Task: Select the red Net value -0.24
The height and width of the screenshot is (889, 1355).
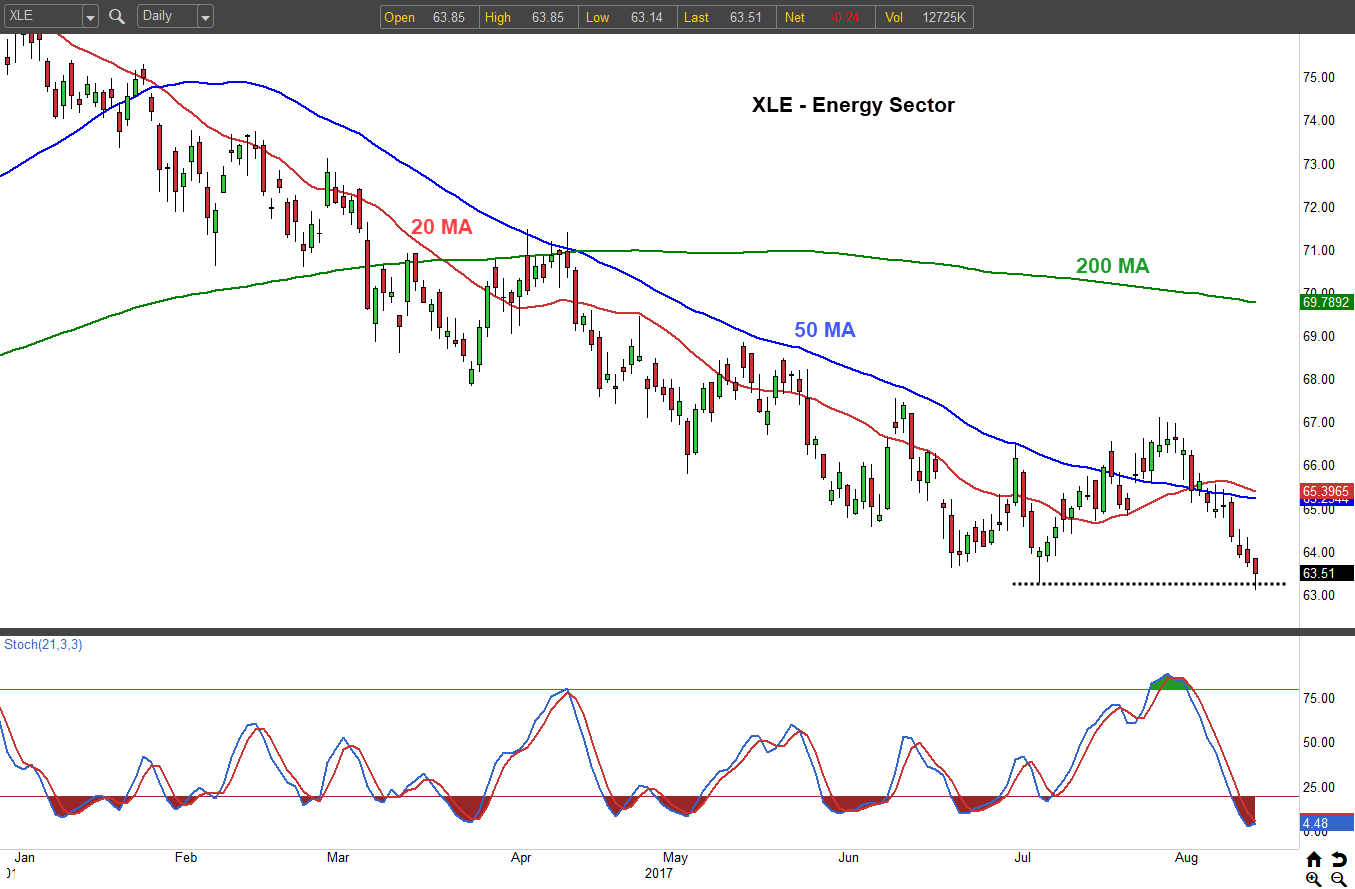Action: click(x=846, y=17)
